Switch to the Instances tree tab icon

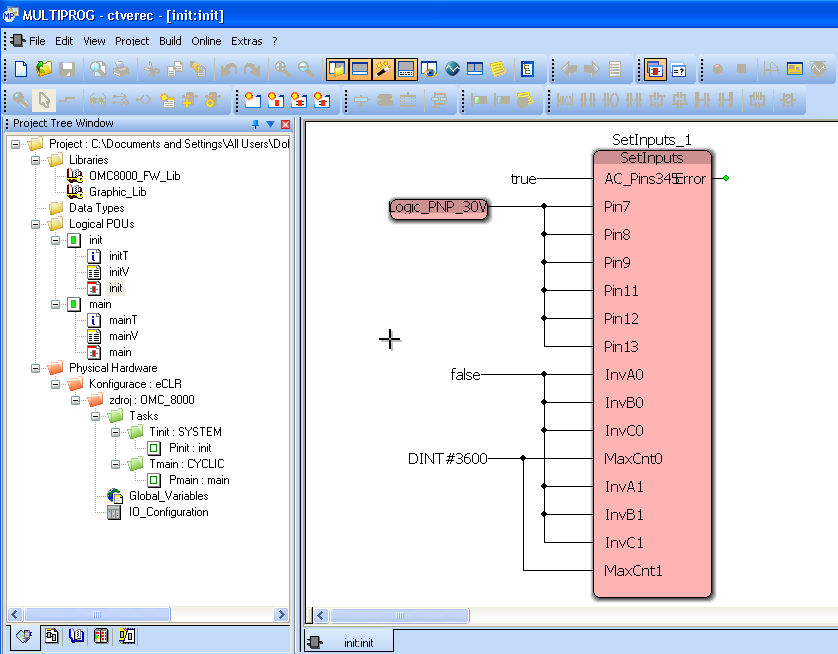pyautogui.click(x=127, y=636)
